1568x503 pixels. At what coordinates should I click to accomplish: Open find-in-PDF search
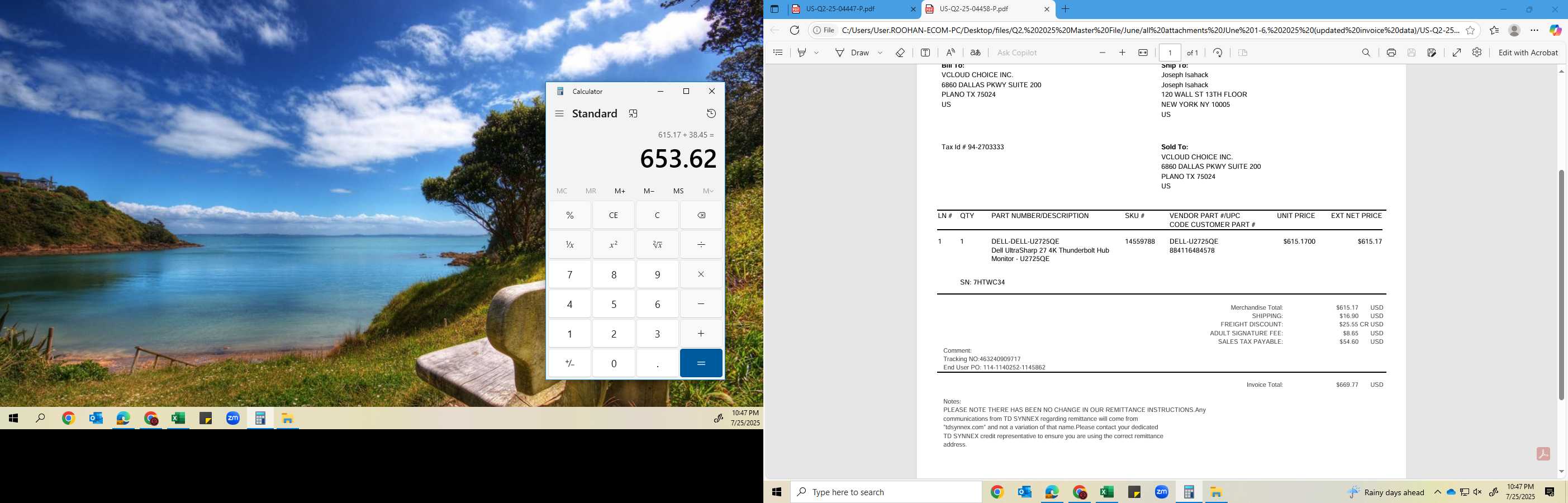tap(1366, 53)
